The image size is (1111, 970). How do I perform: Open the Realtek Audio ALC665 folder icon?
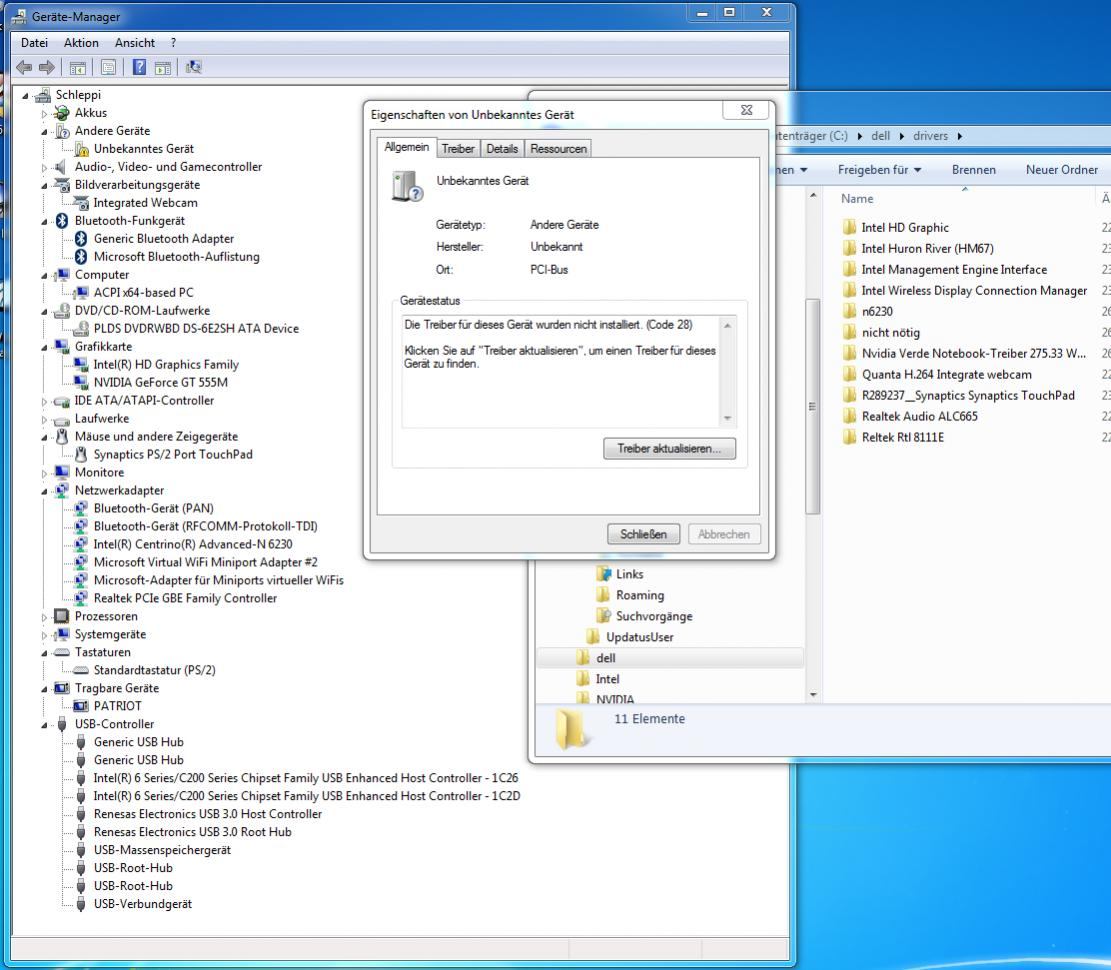point(850,416)
